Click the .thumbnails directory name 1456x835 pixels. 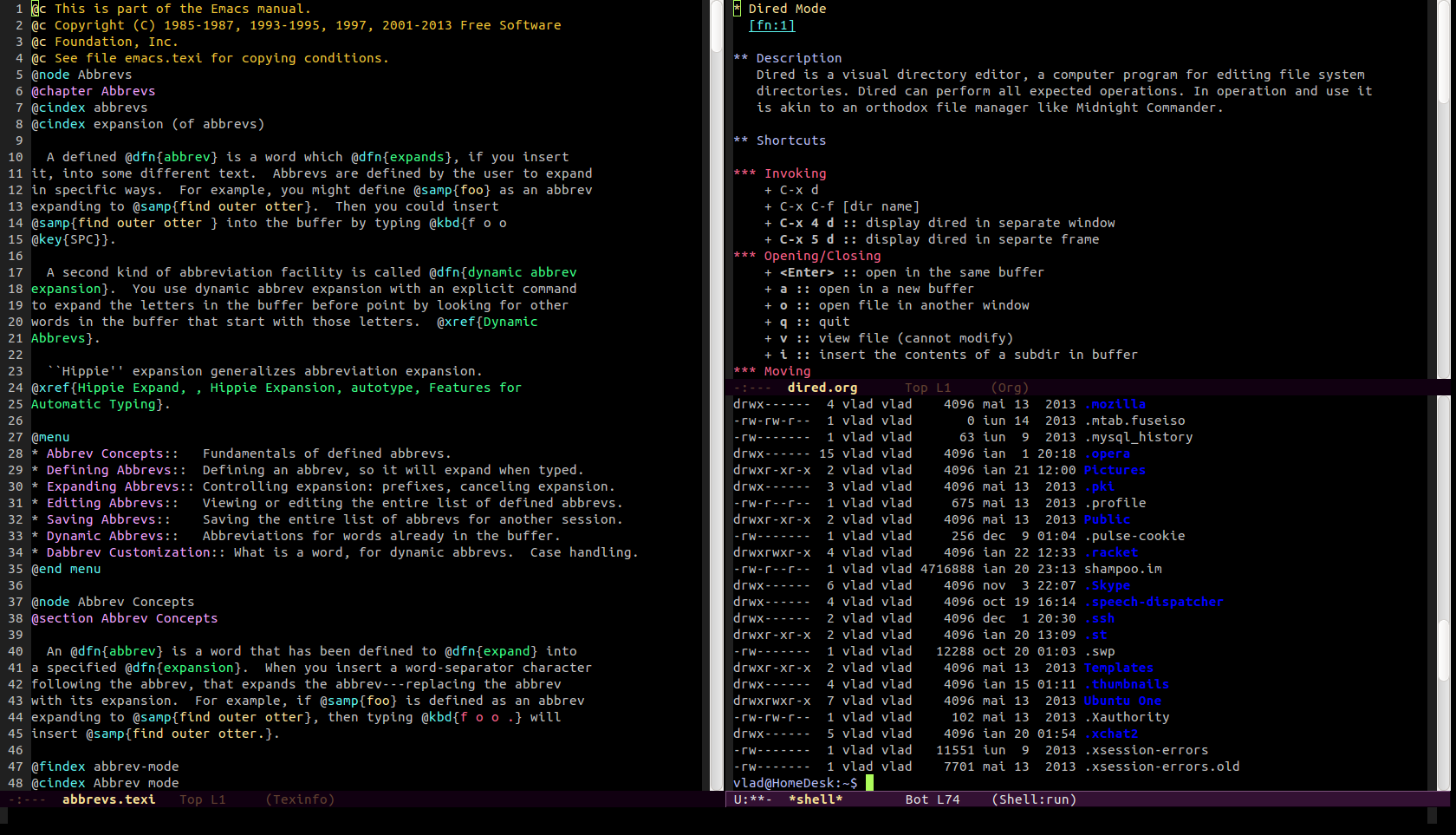tap(1127, 684)
